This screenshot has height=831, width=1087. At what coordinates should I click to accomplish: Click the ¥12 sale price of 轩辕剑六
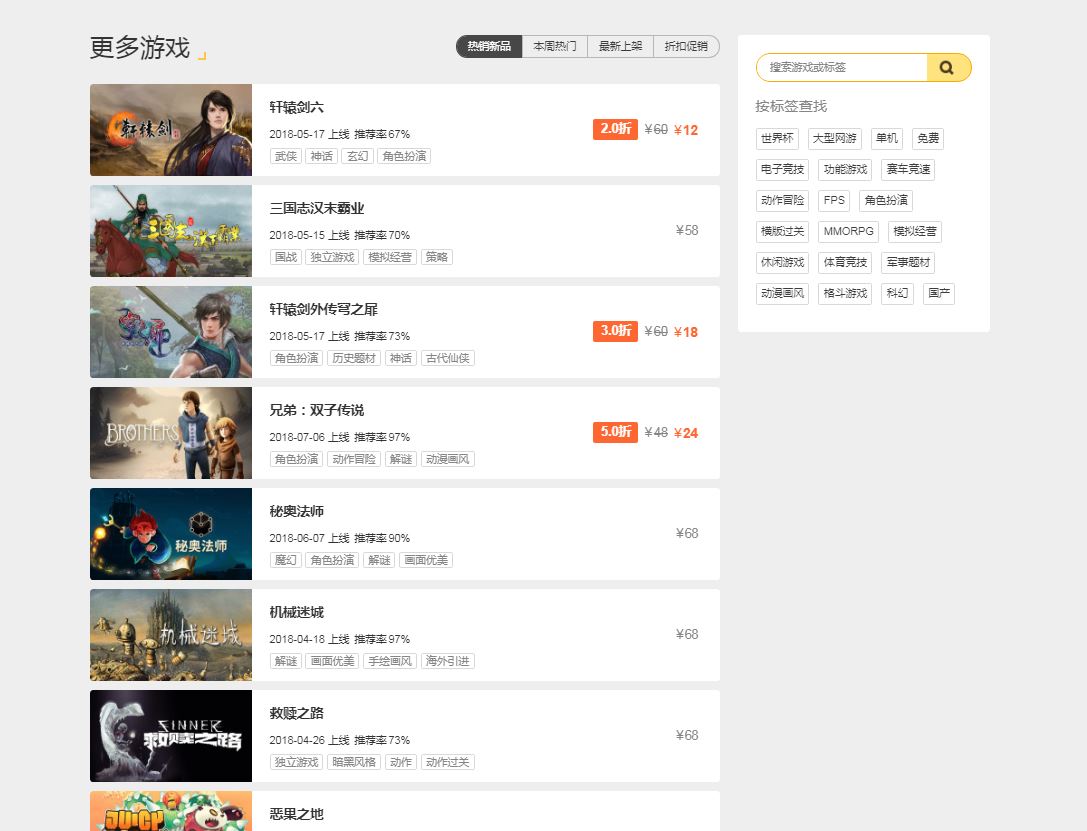pyautogui.click(x=686, y=130)
